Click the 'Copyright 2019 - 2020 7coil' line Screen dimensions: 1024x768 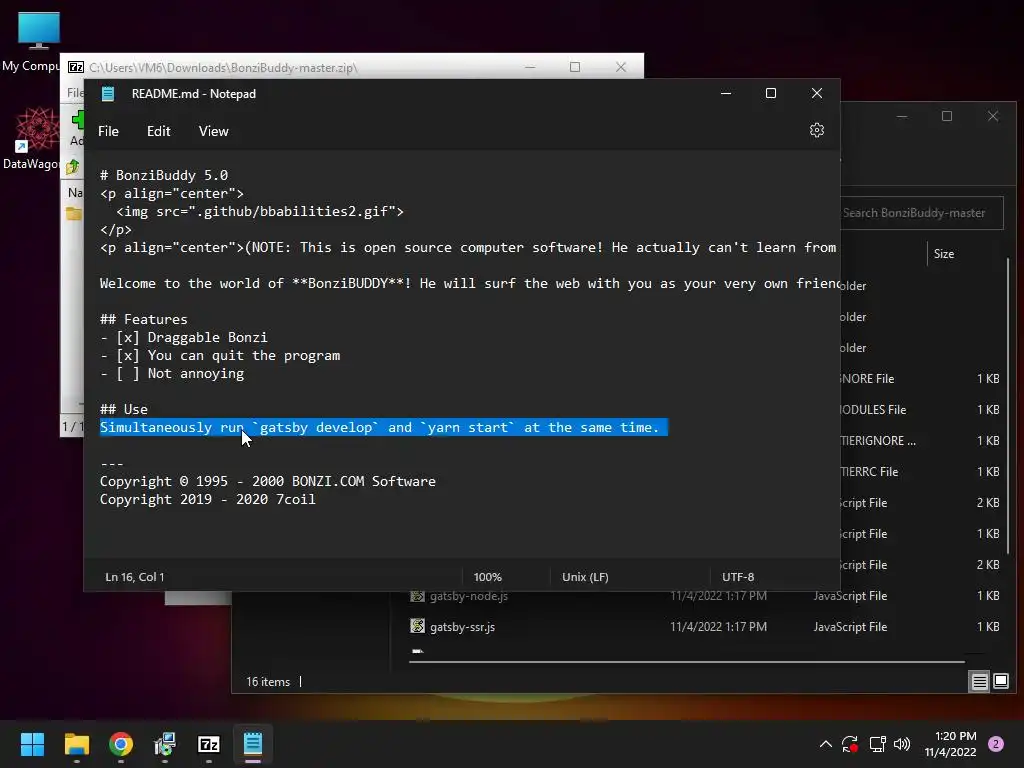(x=208, y=500)
